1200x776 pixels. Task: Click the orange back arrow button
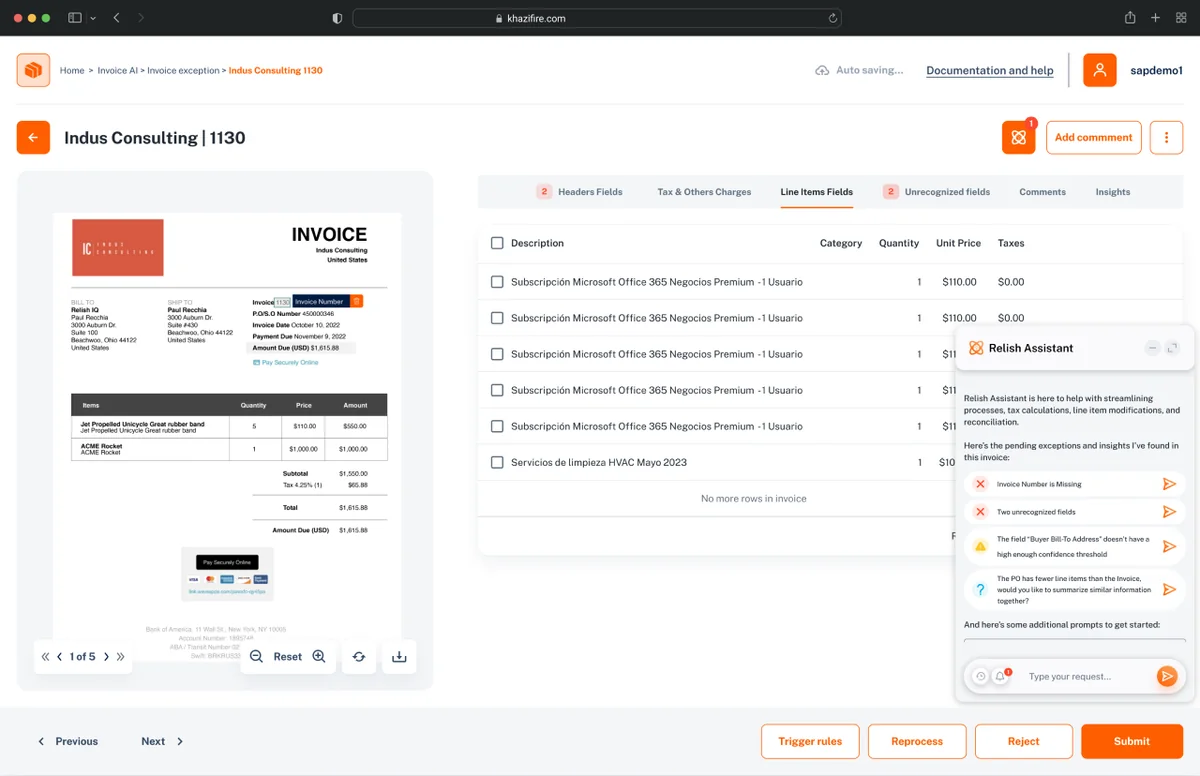pyautogui.click(x=33, y=138)
